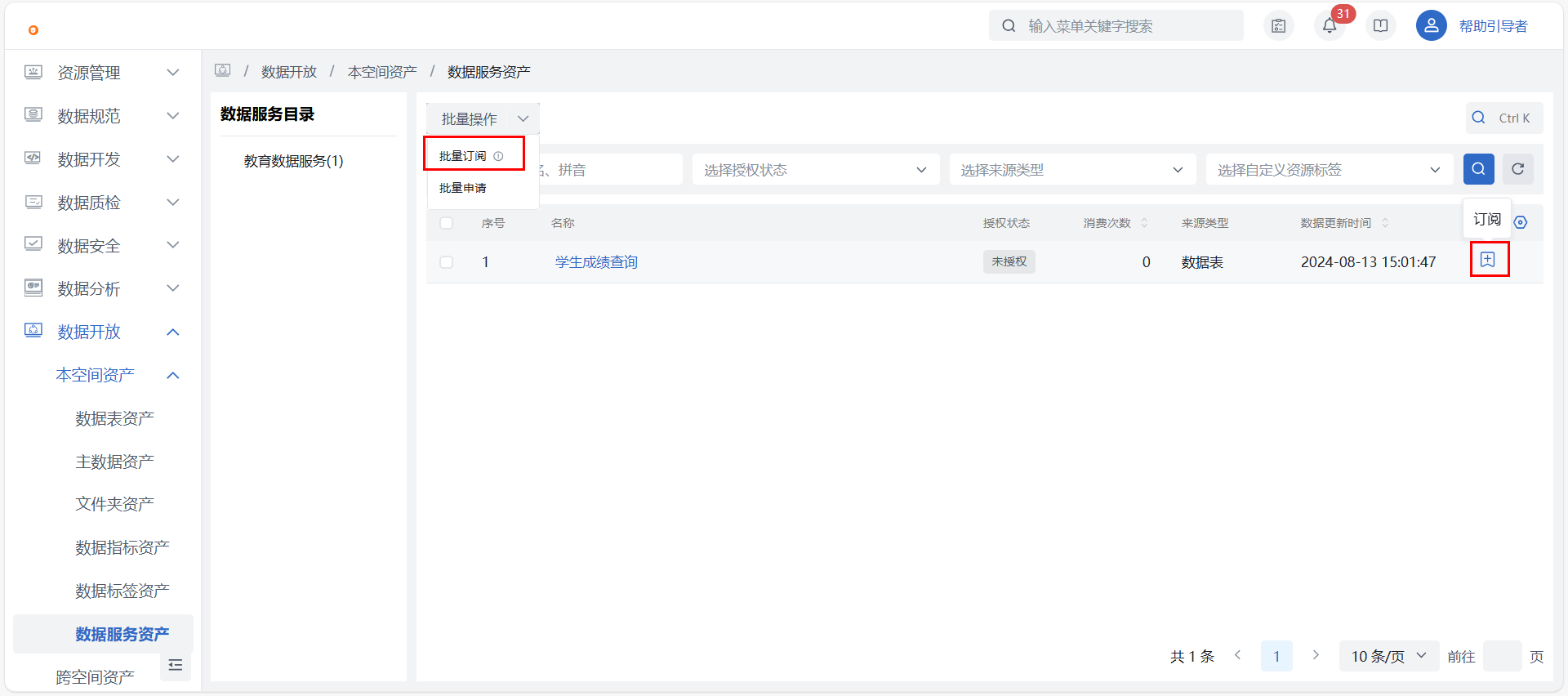
Task: Click the subscribe icon for 学生成绩查询
Action: [x=1488, y=260]
